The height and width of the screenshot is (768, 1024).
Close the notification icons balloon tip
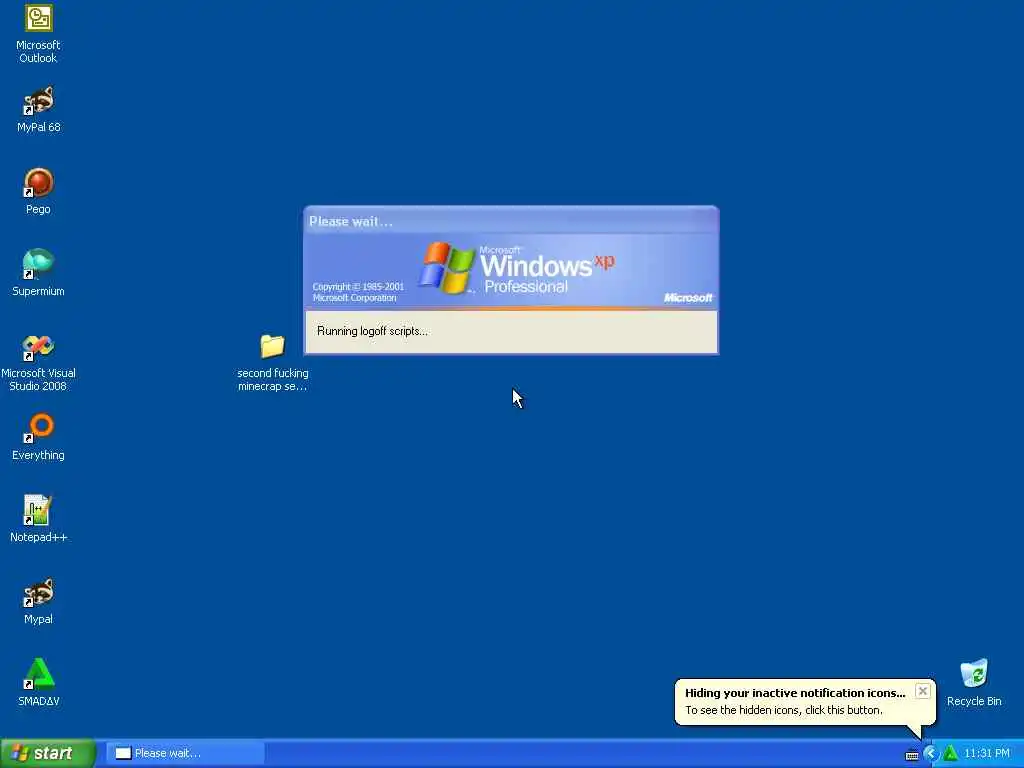[x=922, y=691]
